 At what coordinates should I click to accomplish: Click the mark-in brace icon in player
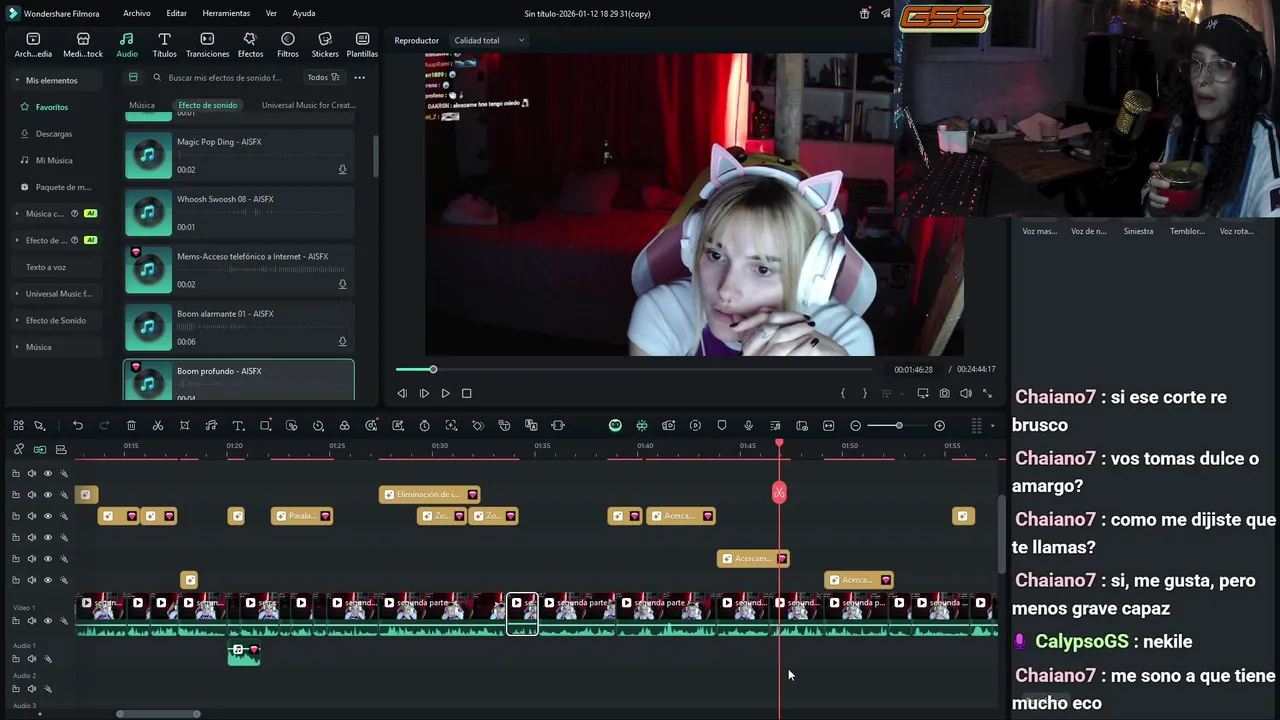(843, 394)
